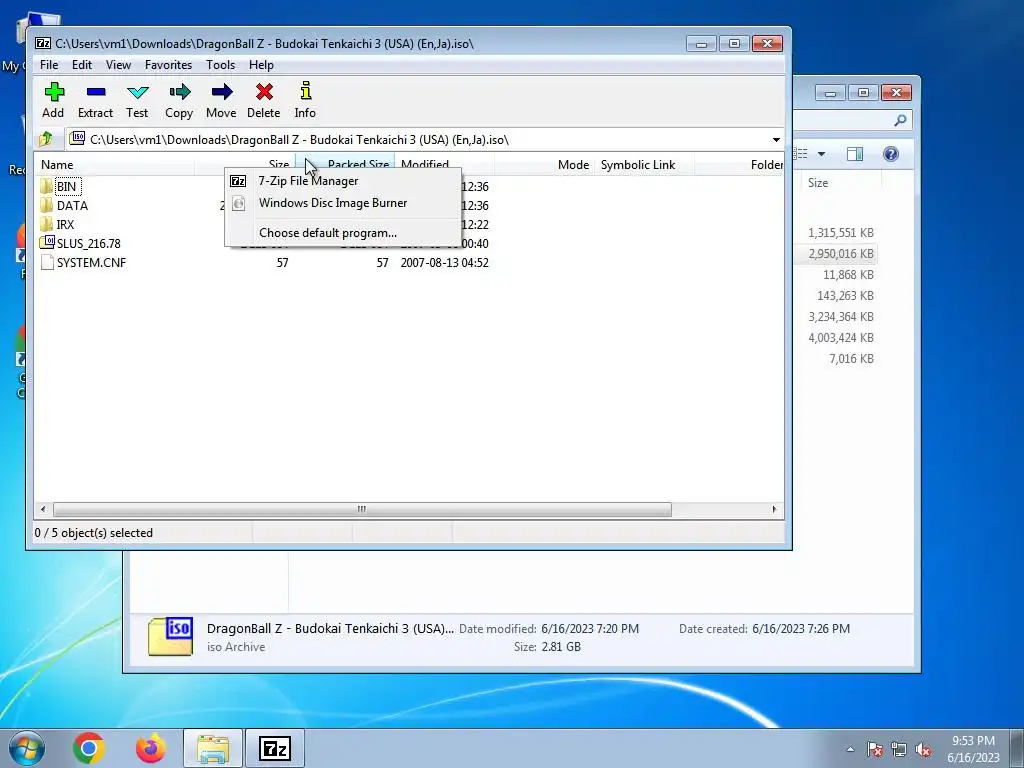Toggle the Explorer preview pane icon
This screenshot has width=1024, height=768.
pyautogui.click(x=855, y=154)
